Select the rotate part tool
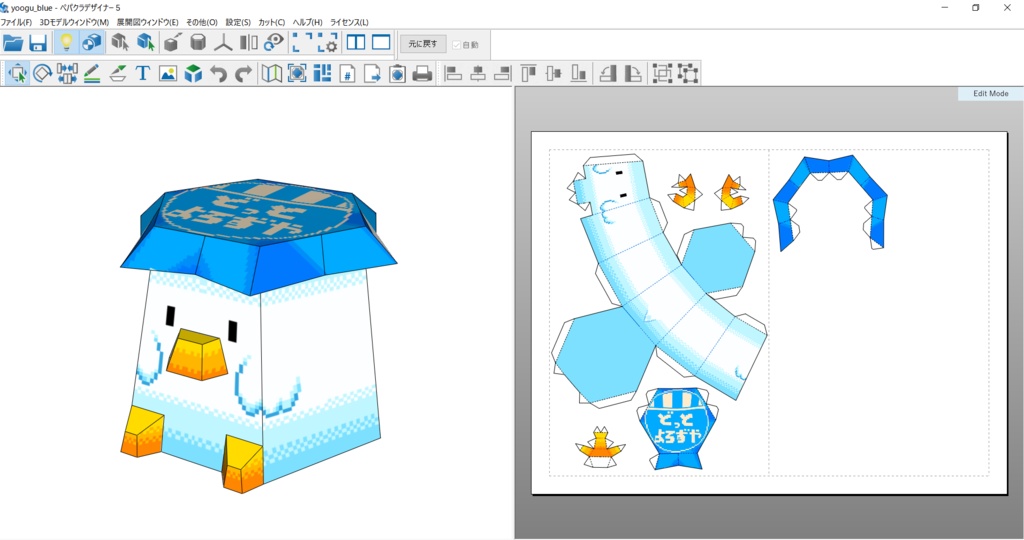Viewport: 1024px width, 540px height. click(42, 73)
